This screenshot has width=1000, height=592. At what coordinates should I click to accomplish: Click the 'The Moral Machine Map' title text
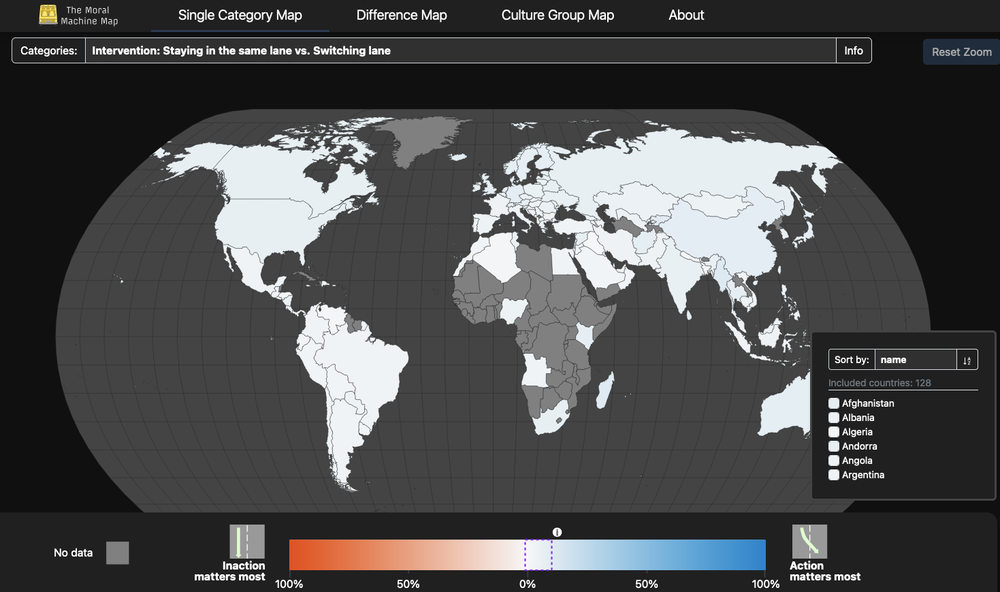(89, 15)
